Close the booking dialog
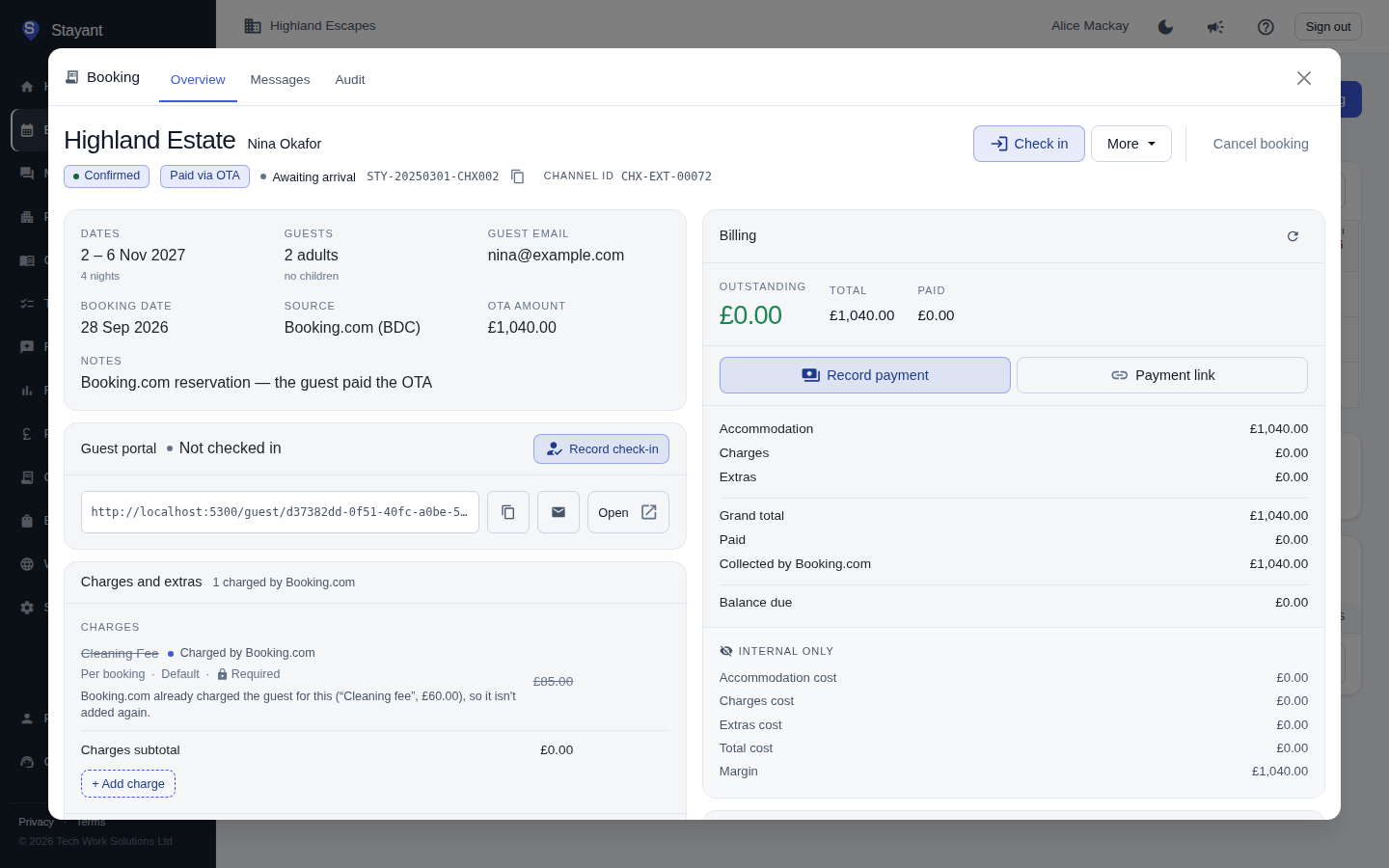The image size is (1389, 868). [1304, 78]
